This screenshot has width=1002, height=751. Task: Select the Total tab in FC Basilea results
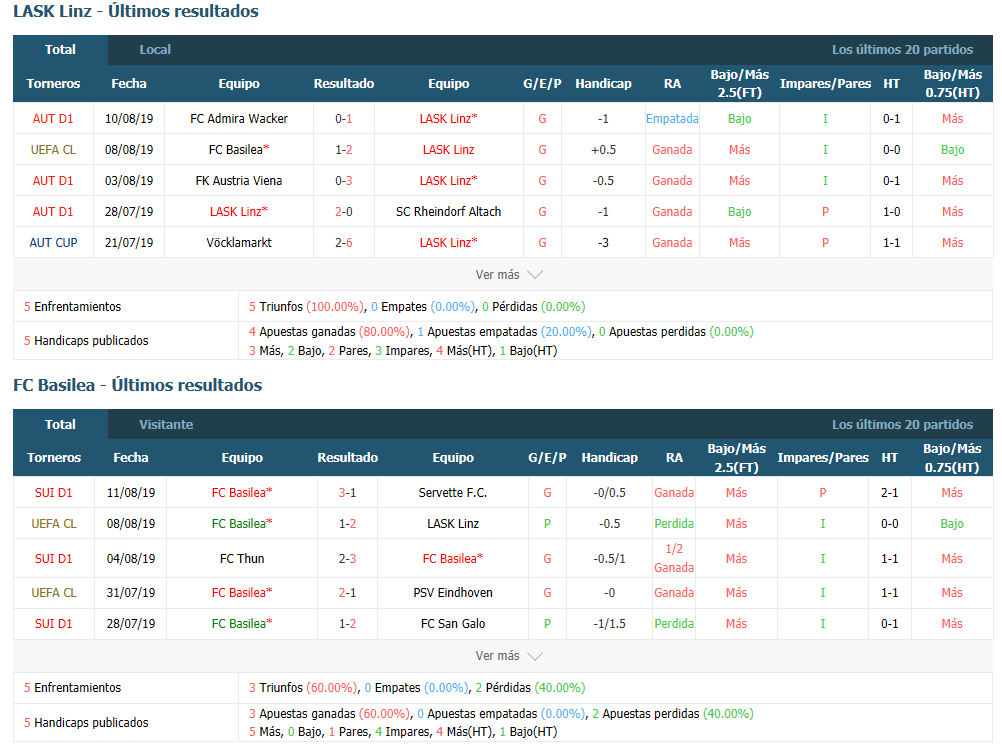coord(60,424)
